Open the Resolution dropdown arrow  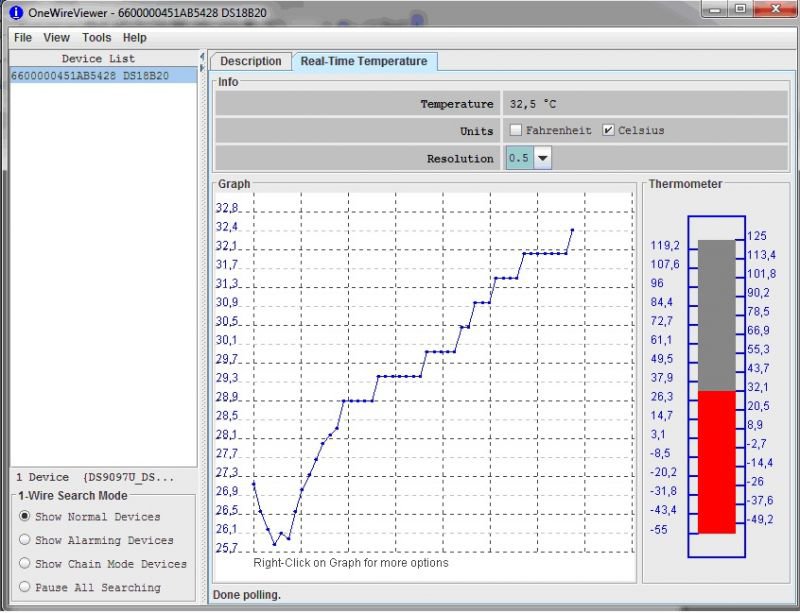pyautogui.click(x=542, y=158)
